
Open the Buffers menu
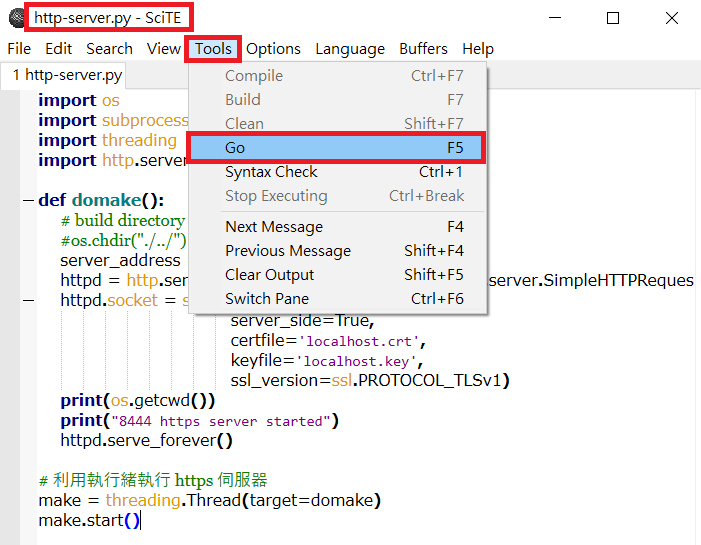coord(423,49)
